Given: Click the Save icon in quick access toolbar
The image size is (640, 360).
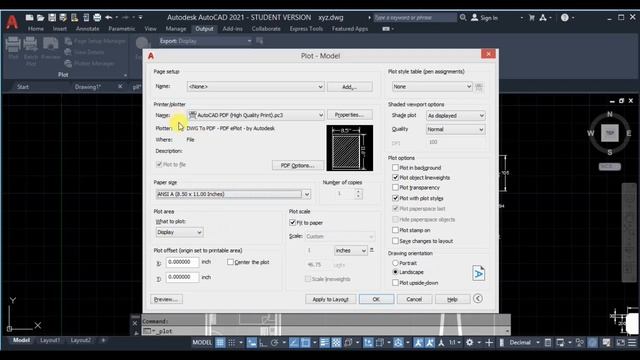Looking at the screenshot, I should pos(52,18).
